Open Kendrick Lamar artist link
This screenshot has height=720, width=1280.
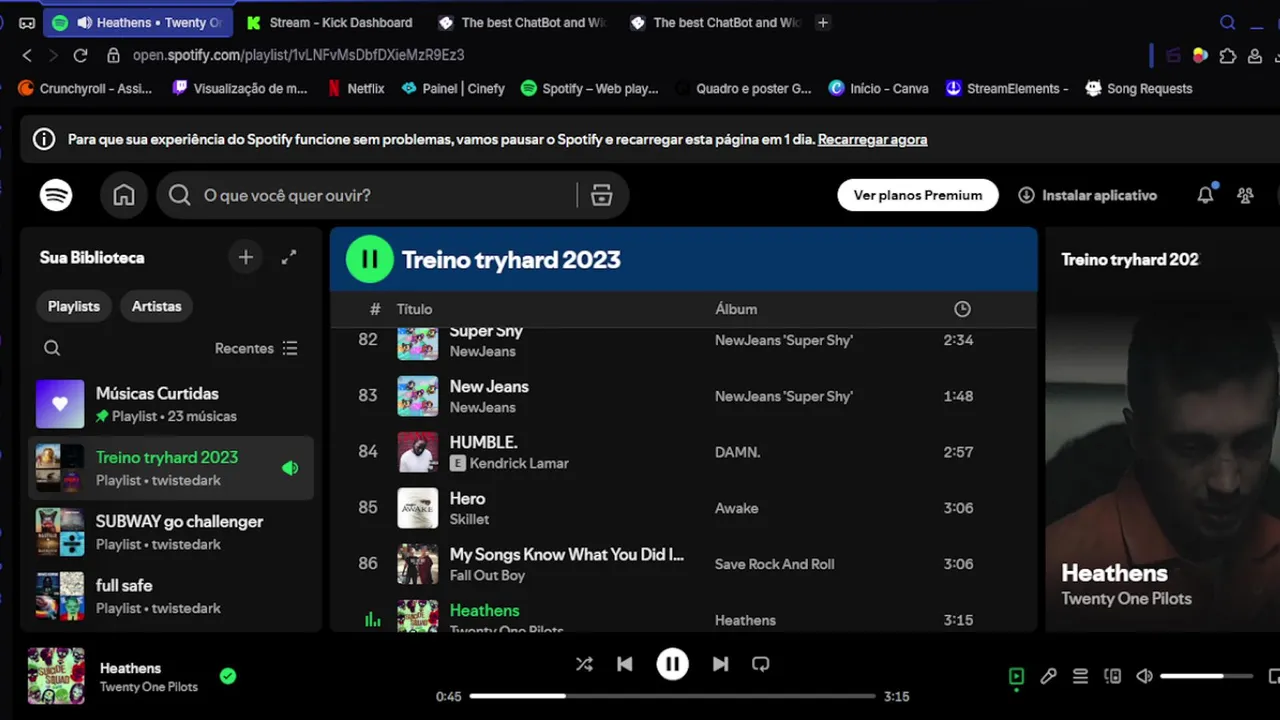pos(519,463)
